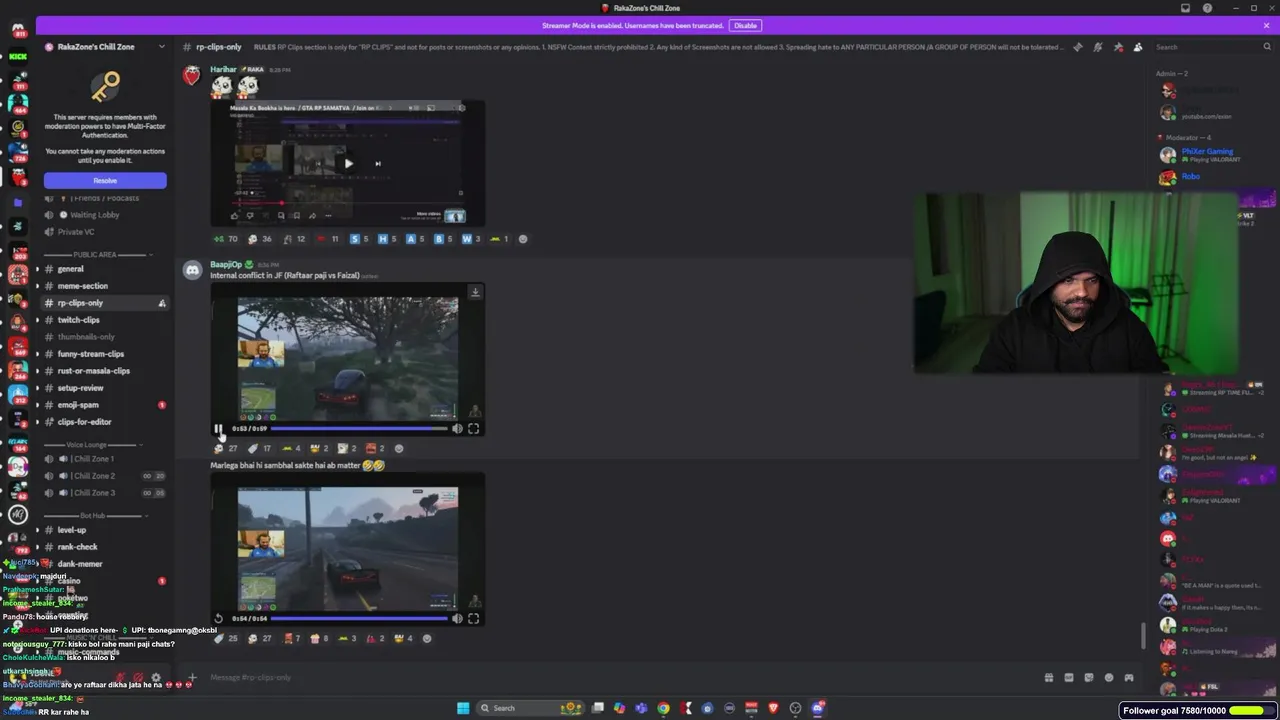Add reaction to Internal conflict clip

[399, 448]
